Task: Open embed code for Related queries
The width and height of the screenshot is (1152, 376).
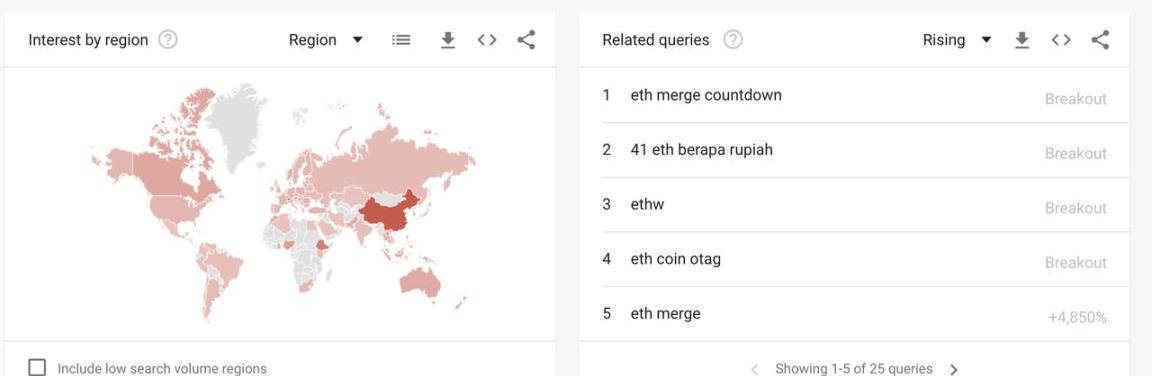Action: [x=1061, y=40]
